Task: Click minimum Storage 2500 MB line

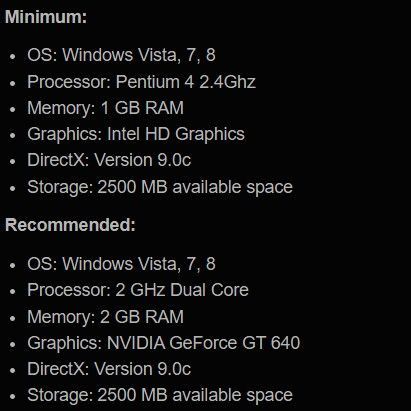Action: pos(160,187)
